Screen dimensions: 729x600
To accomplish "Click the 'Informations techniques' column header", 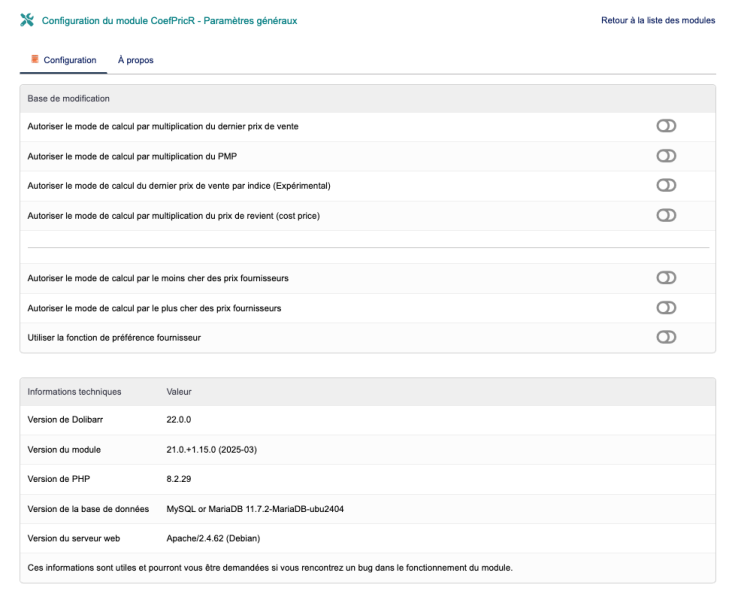I will pyautogui.click(x=74, y=392).
